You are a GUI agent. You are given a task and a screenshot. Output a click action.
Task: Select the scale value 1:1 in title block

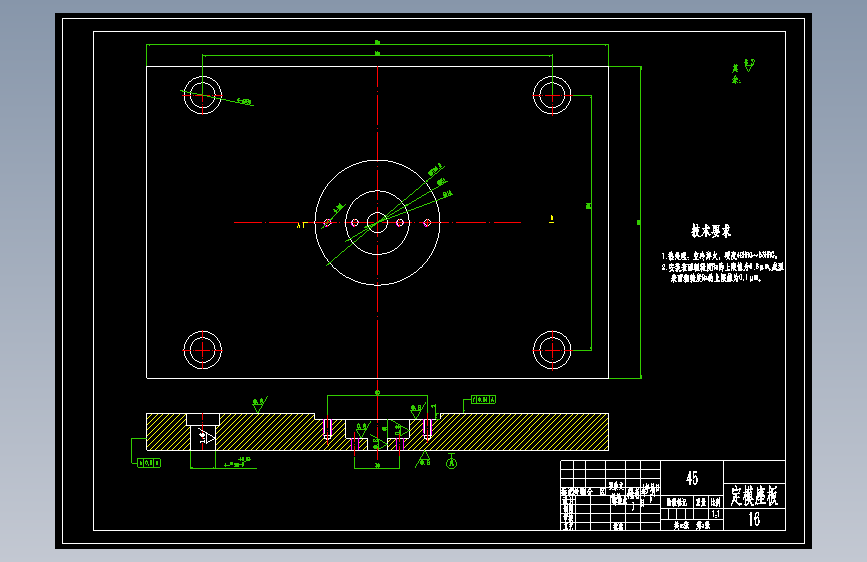(x=715, y=514)
